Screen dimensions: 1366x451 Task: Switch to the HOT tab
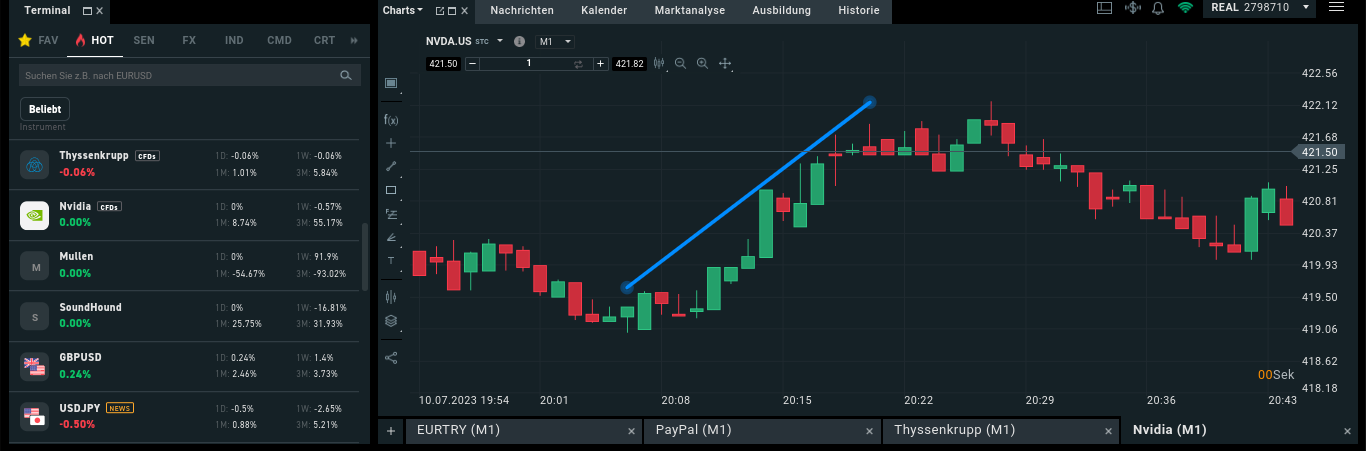point(94,40)
